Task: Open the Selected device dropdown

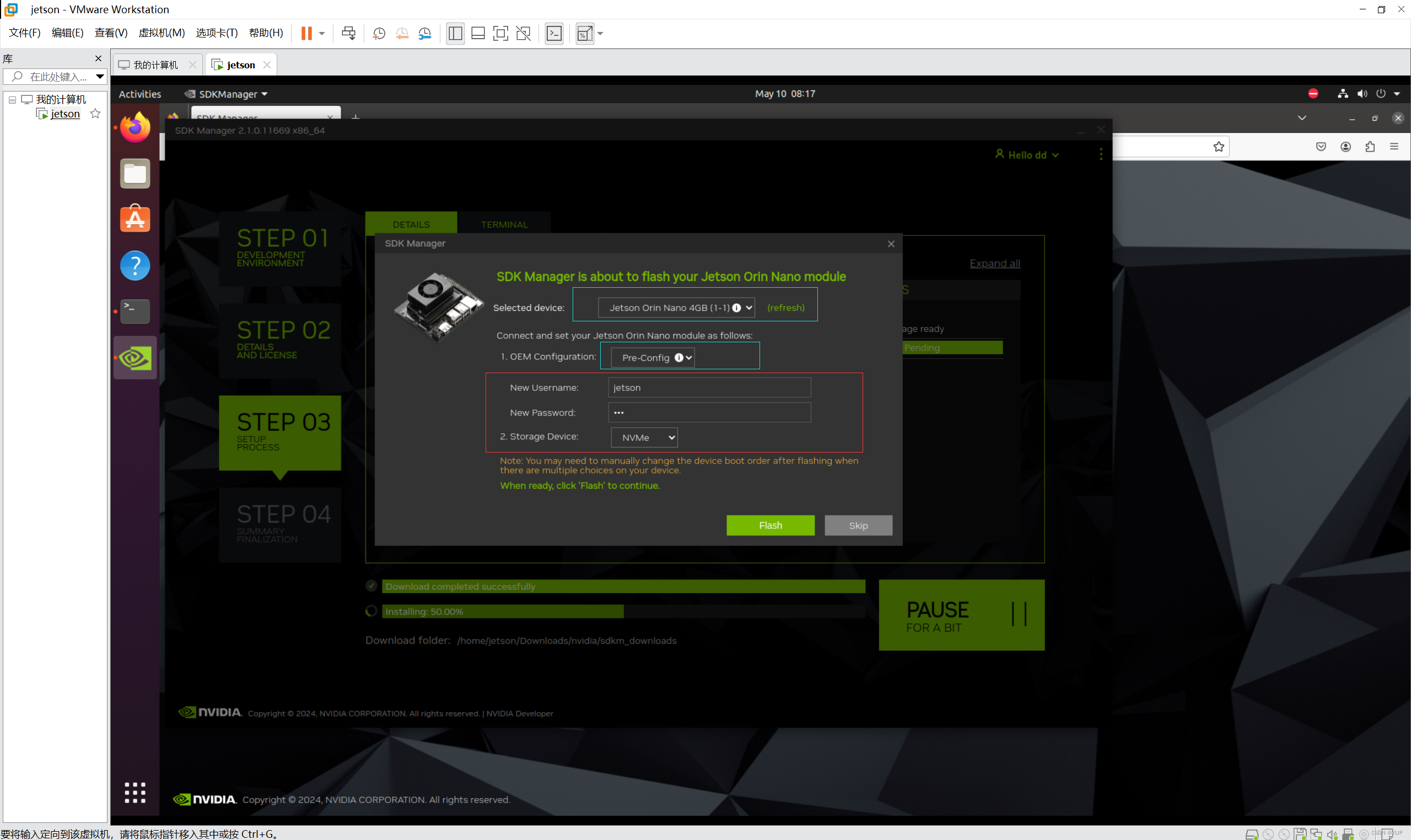Action: tap(676, 308)
